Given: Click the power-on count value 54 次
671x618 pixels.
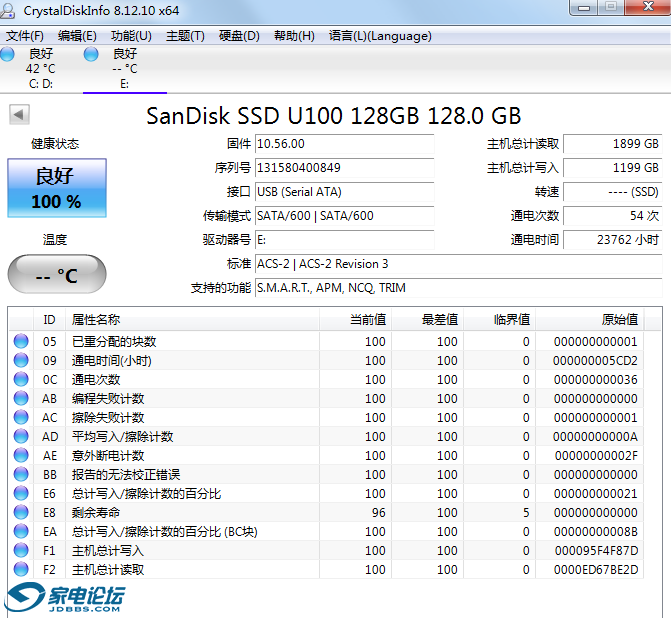Looking at the screenshot, I should click(x=613, y=216).
